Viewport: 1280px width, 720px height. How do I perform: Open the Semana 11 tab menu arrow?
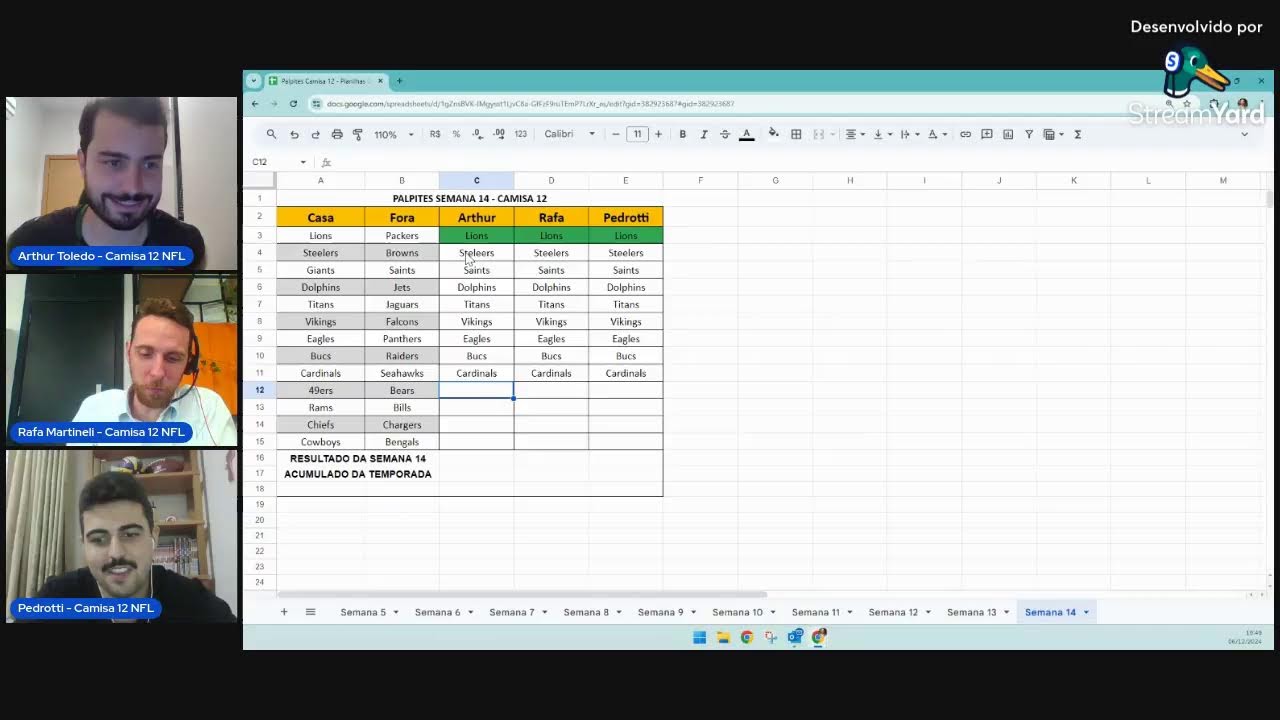[851, 612]
